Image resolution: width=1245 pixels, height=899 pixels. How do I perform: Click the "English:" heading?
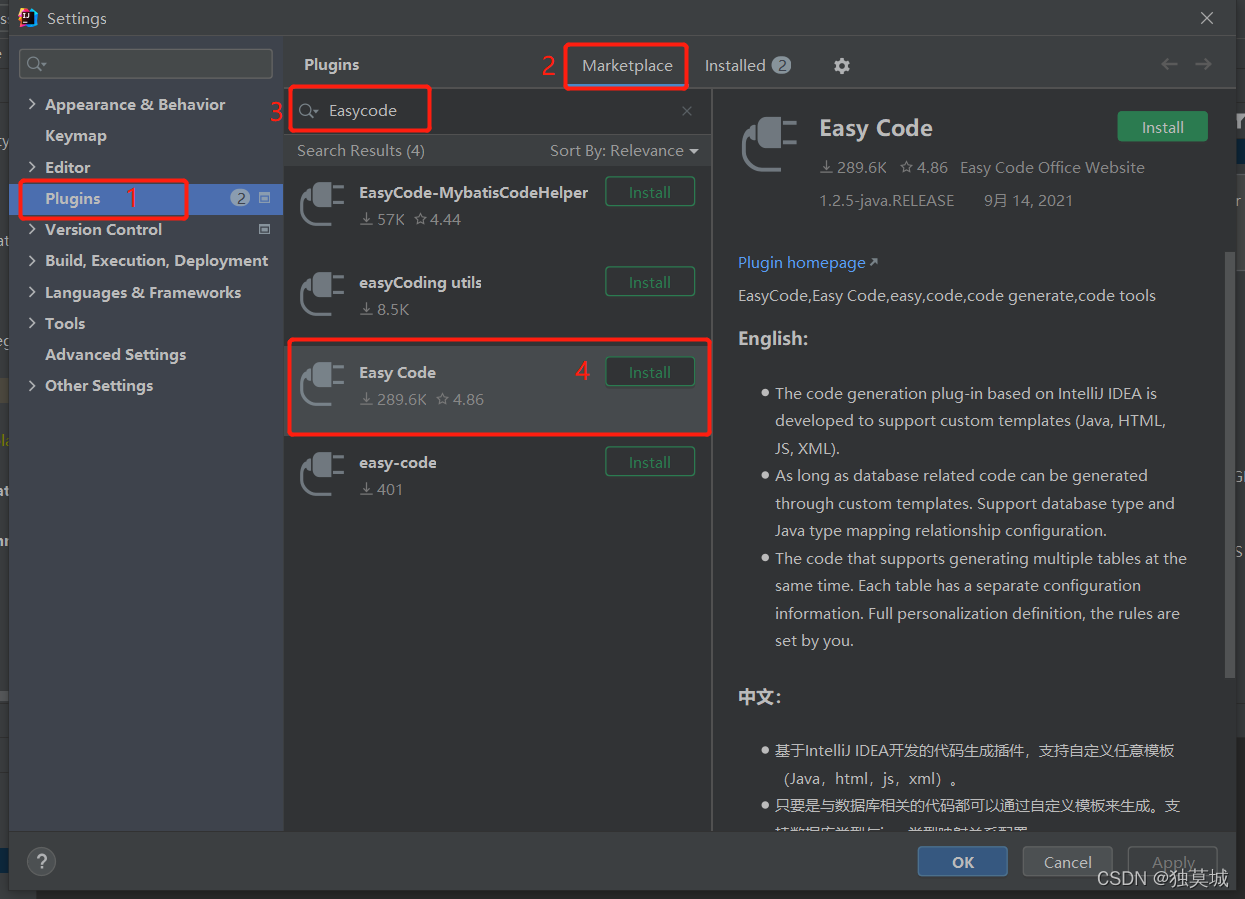[x=773, y=339]
